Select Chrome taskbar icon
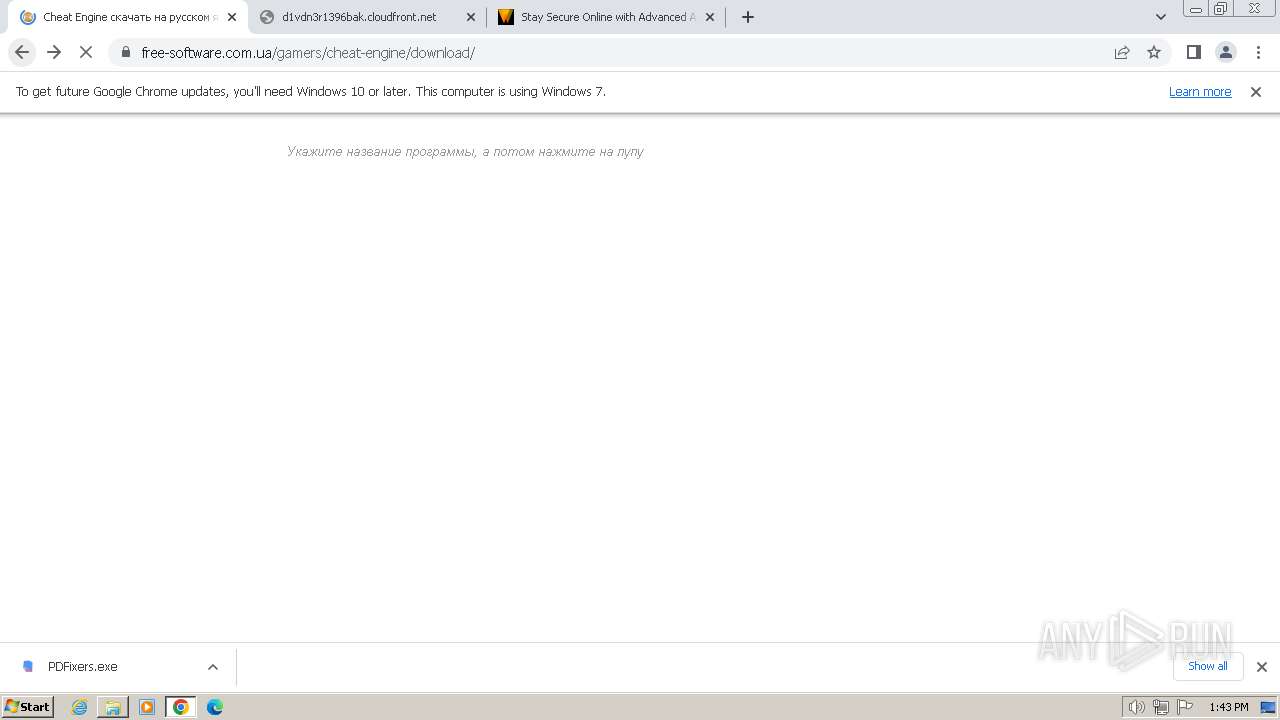 (x=181, y=707)
